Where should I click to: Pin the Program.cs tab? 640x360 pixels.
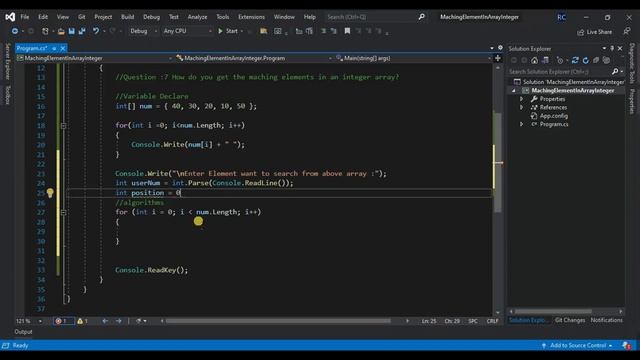coord(54,48)
